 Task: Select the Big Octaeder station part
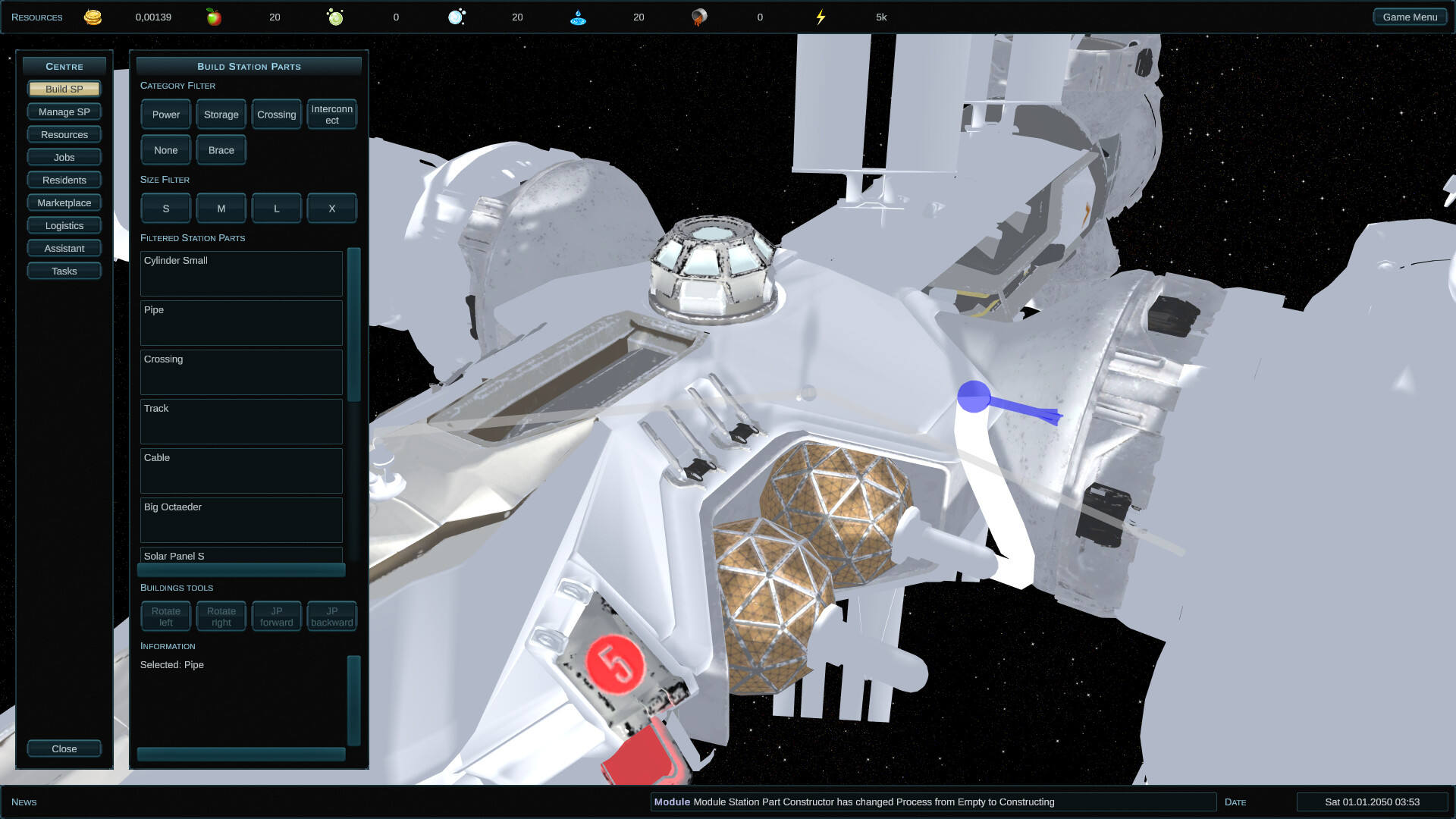tap(241, 520)
